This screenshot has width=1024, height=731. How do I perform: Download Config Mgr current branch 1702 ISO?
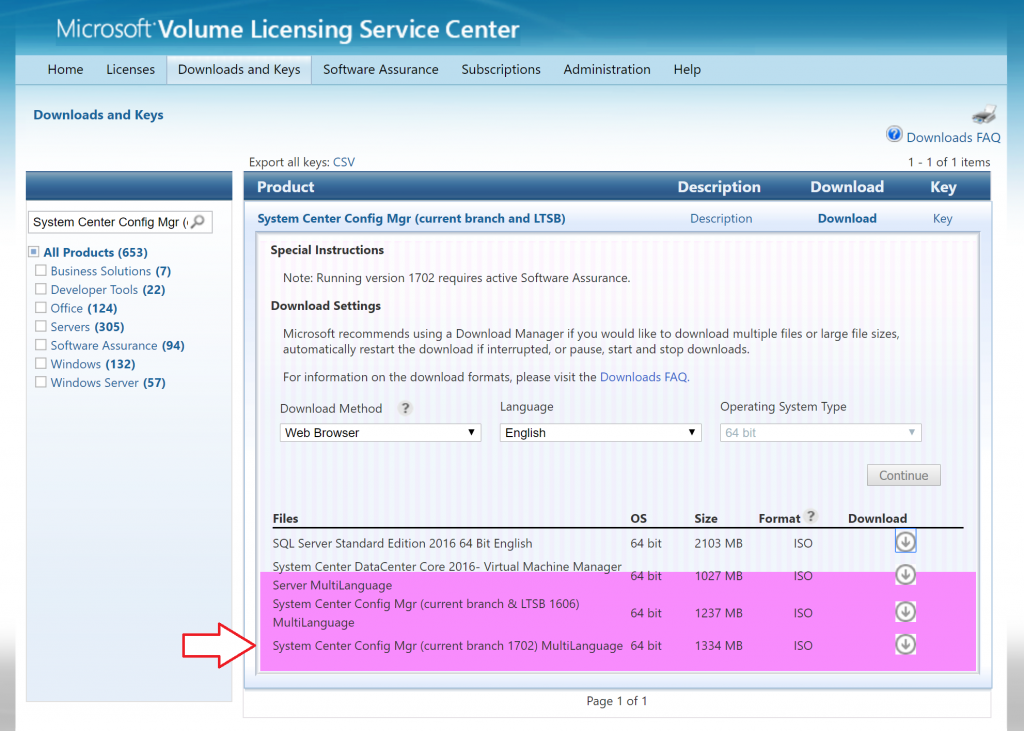pos(905,644)
